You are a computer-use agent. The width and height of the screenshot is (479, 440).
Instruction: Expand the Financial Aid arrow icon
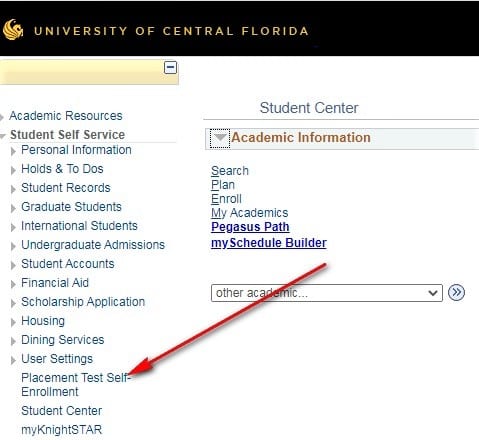pos(13,284)
